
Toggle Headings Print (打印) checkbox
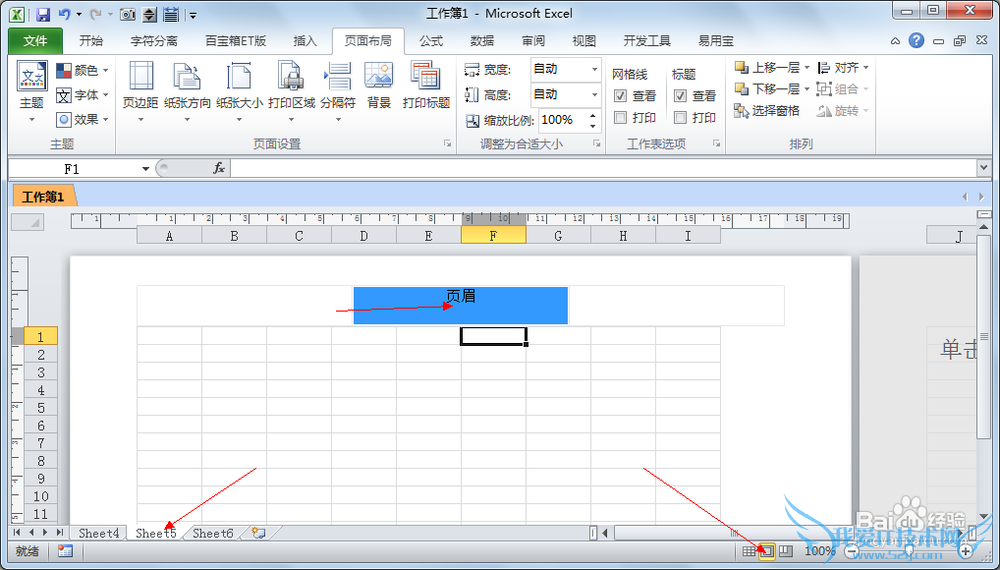coord(680,117)
